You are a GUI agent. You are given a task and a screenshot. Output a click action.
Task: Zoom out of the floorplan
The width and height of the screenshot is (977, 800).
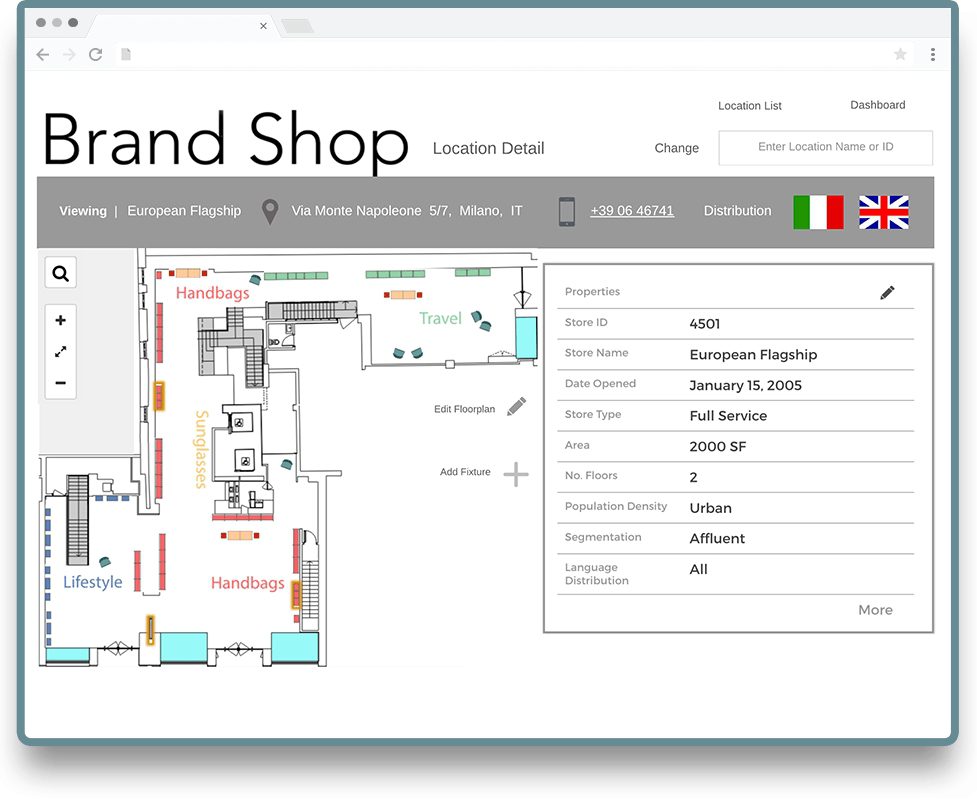pyautogui.click(x=61, y=383)
